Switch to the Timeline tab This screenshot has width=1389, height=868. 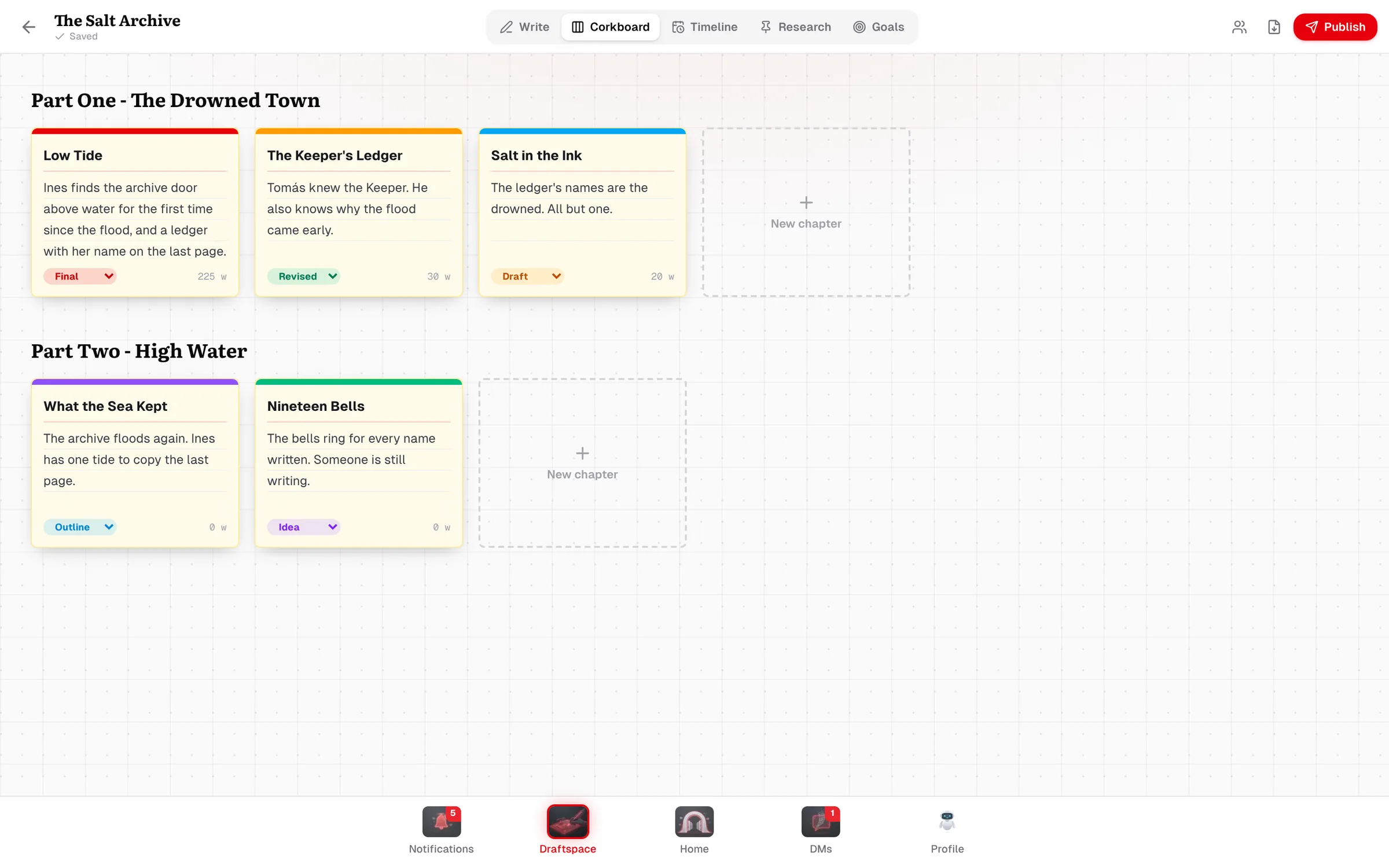click(704, 27)
